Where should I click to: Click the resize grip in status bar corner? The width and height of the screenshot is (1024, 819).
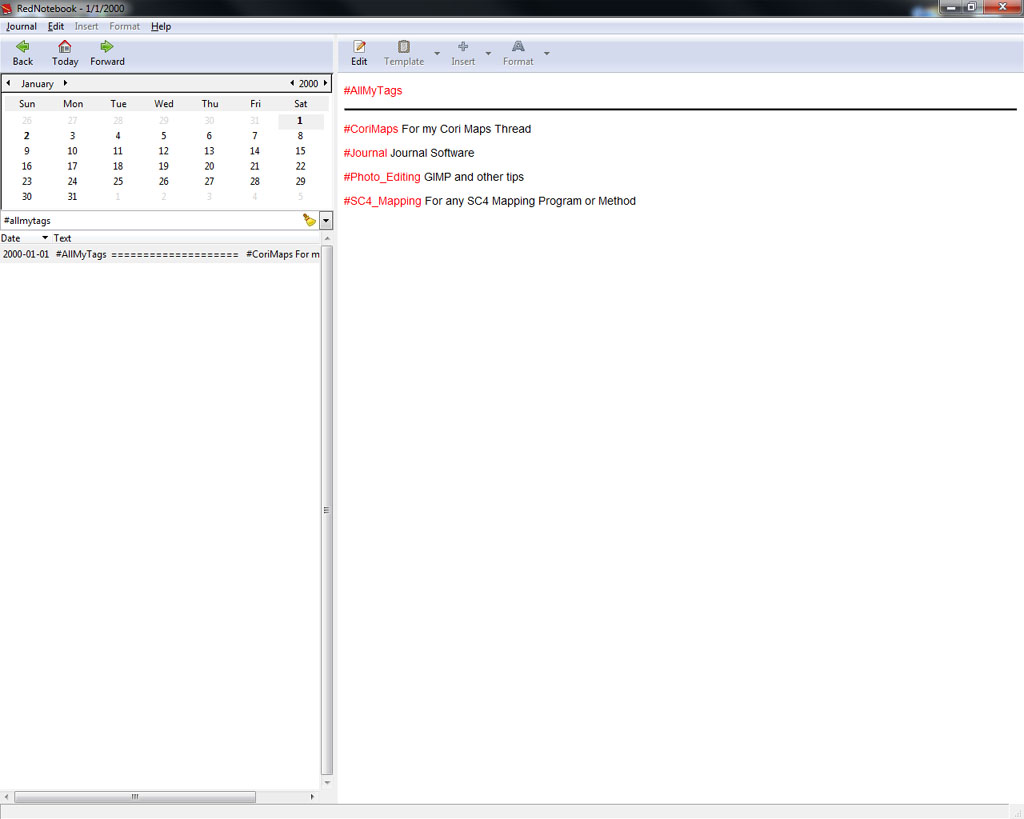coord(1018,813)
